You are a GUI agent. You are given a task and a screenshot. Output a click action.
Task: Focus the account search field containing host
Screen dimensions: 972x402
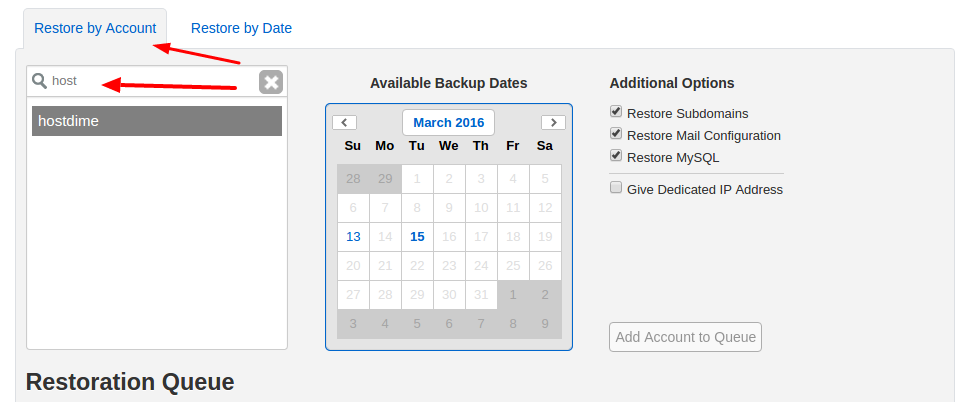(x=153, y=81)
